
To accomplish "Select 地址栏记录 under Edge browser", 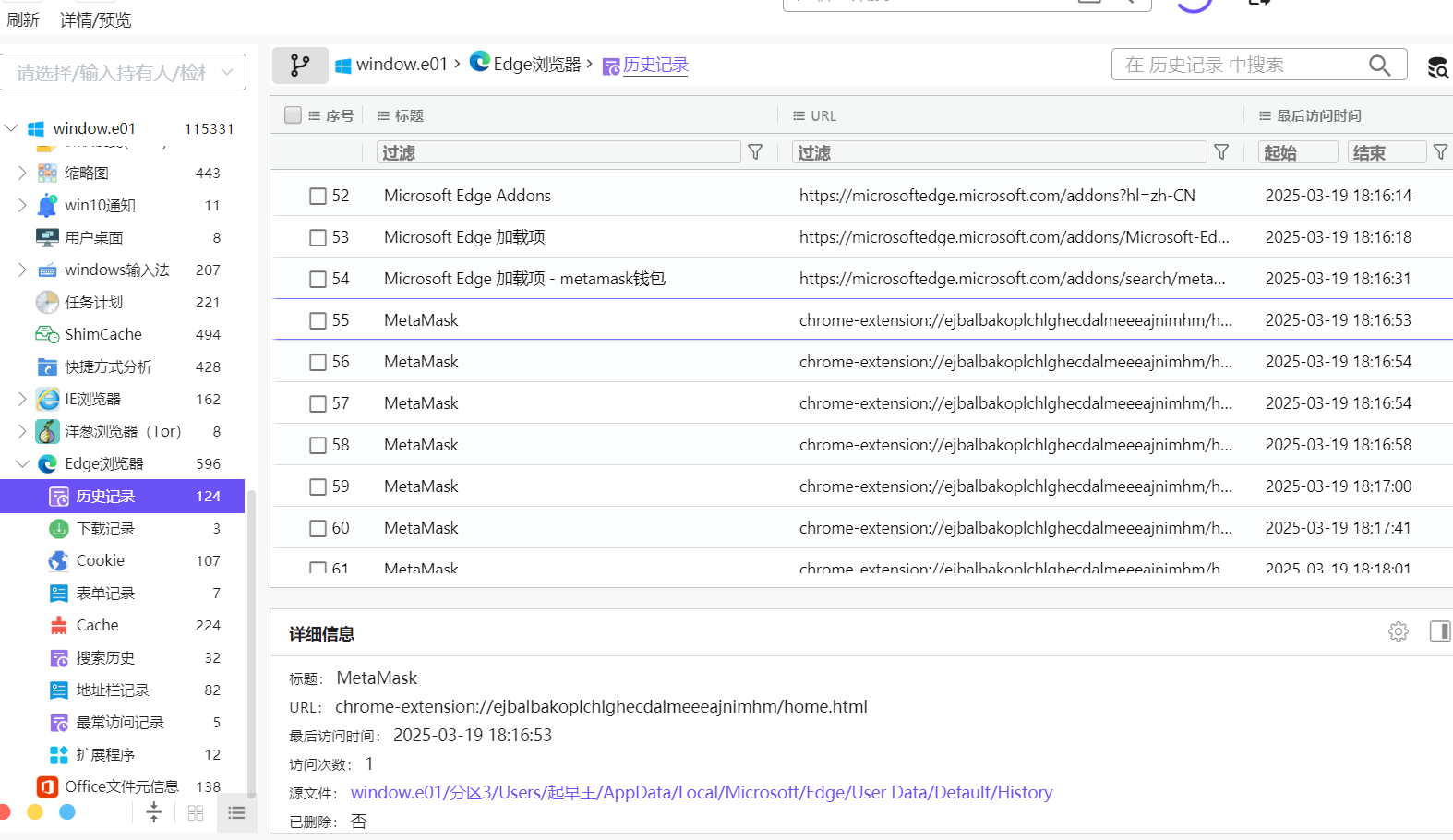I will click(113, 690).
